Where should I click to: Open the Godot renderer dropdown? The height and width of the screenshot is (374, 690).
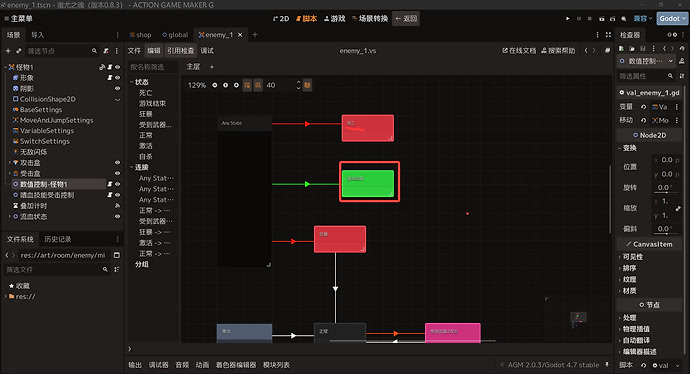coord(673,18)
